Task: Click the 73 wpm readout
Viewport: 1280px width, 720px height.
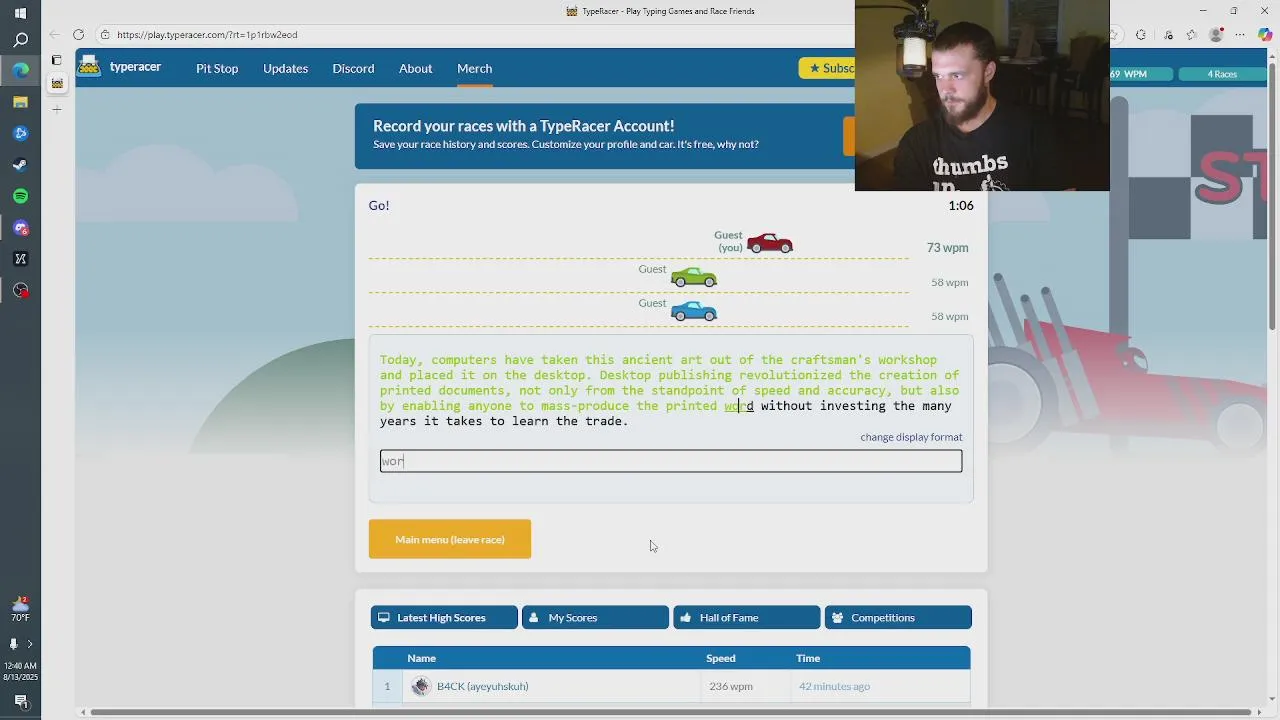Action: click(x=947, y=248)
